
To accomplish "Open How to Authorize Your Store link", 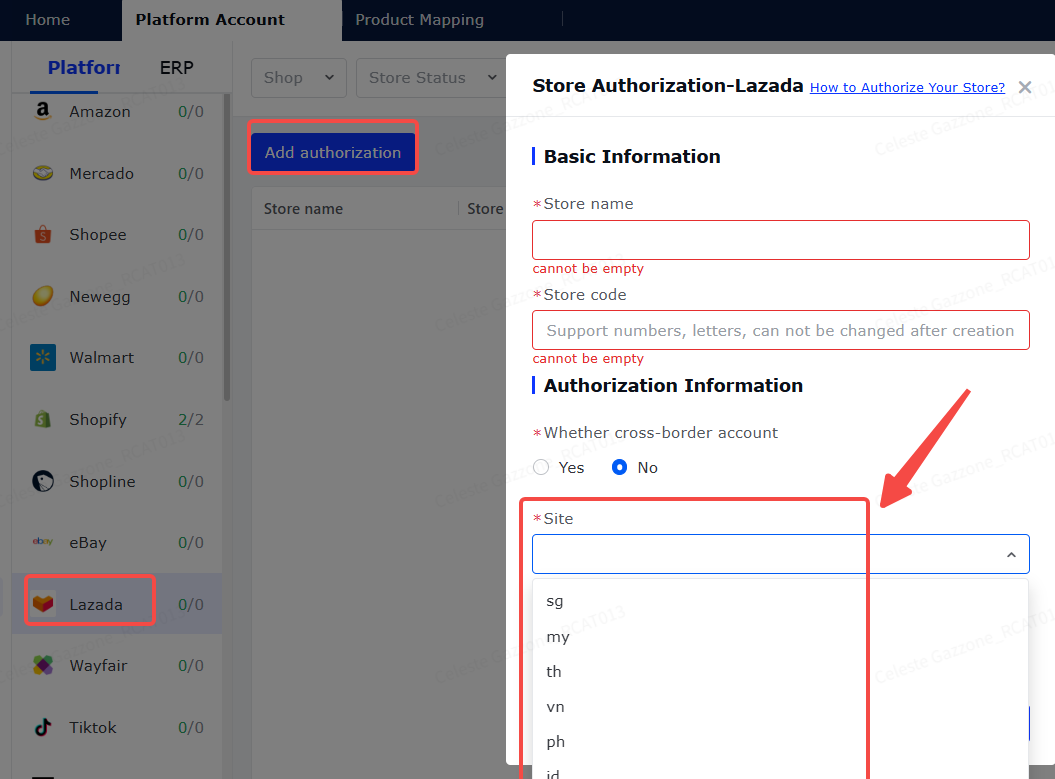I will 907,87.
